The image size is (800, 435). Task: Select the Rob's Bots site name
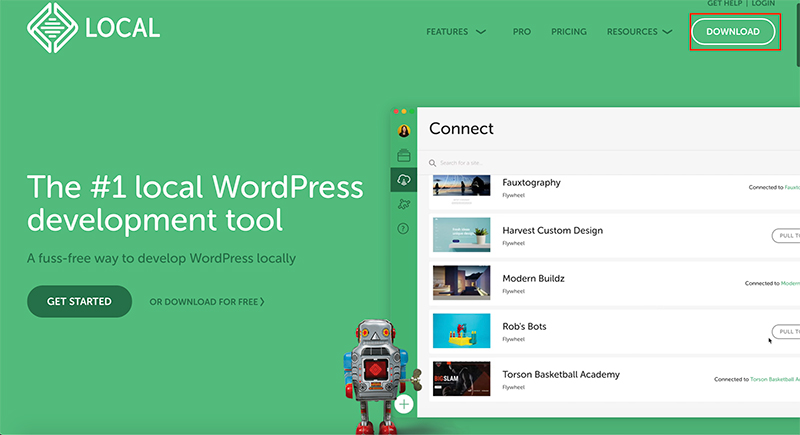pos(524,326)
